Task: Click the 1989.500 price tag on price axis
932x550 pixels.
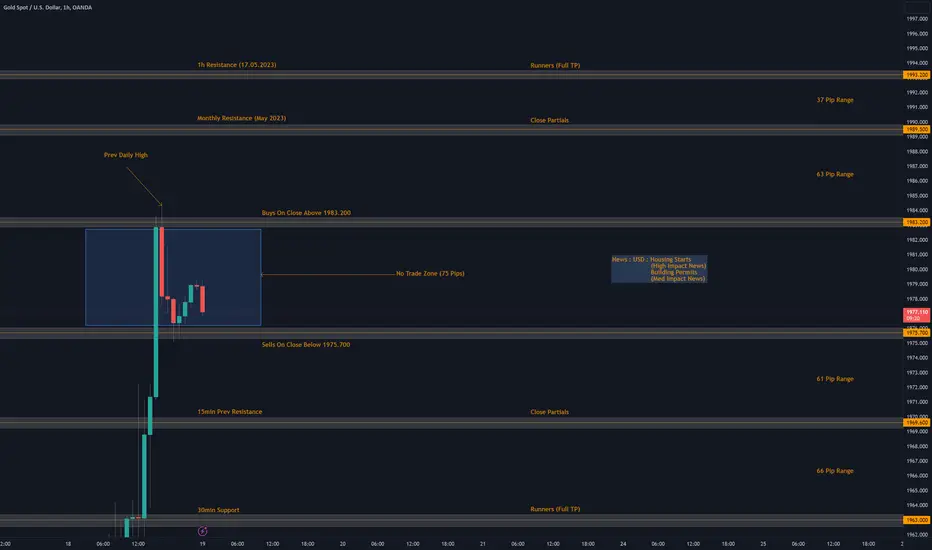Action: coord(917,129)
